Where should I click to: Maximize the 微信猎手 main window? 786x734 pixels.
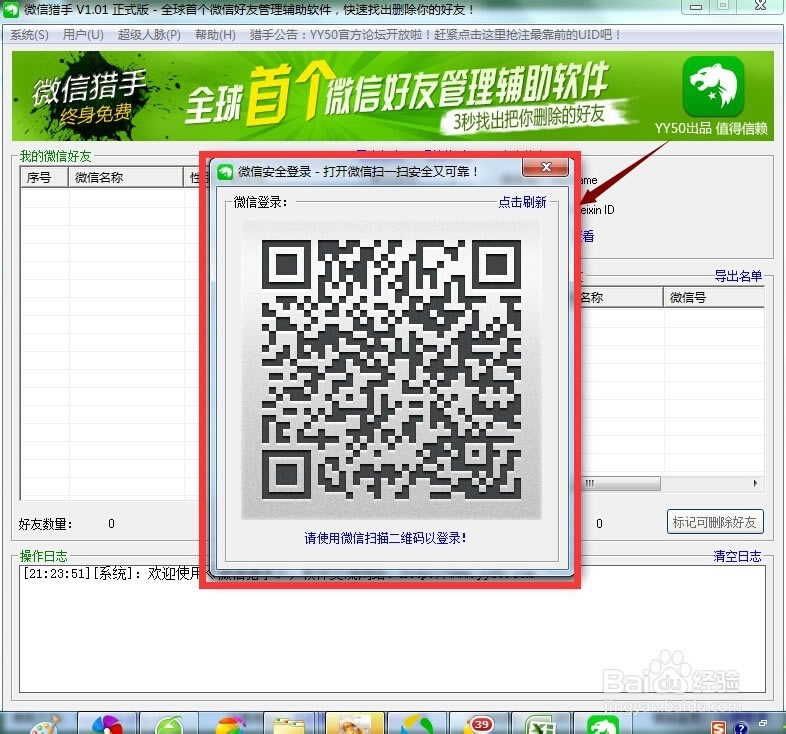tap(722, 6)
